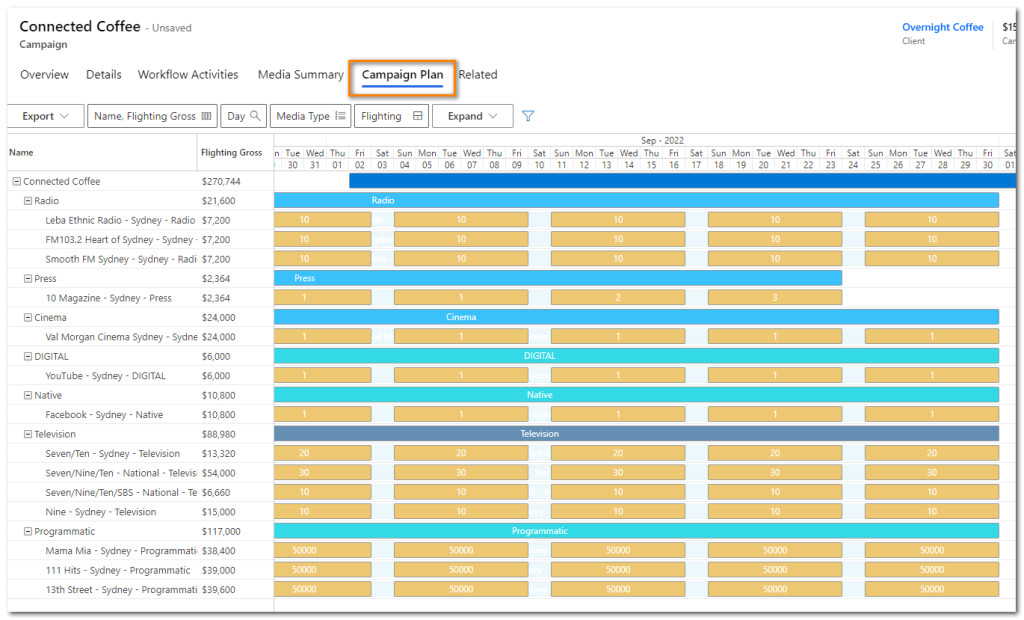Click the Media Type grouping list icon

pyautogui.click(x=341, y=116)
